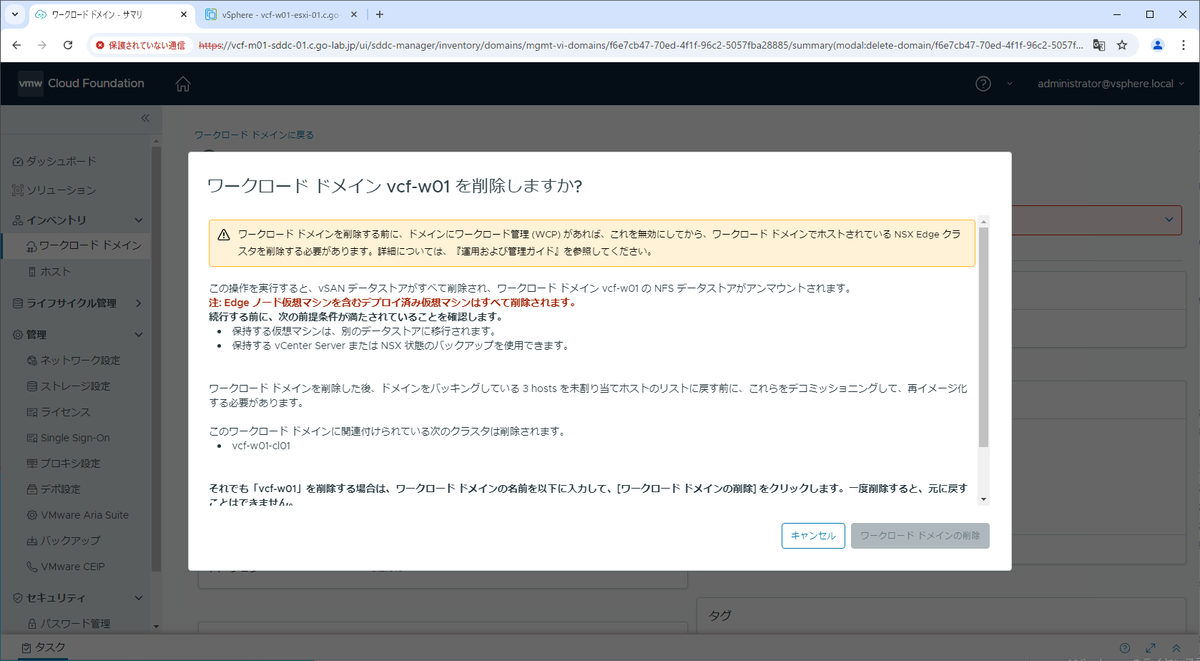1200x661 pixels.
Task: Click the browser address bar URL
Action: point(640,45)
